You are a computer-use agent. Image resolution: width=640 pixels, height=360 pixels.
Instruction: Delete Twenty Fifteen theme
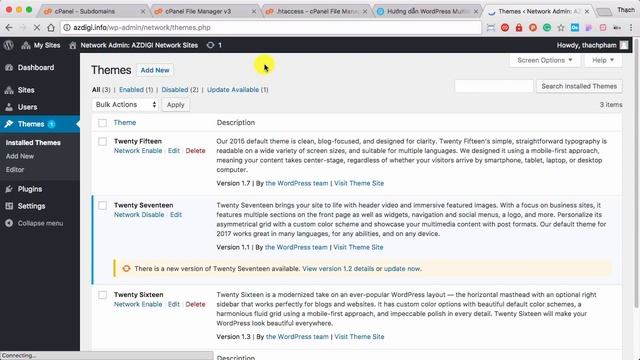(x=196, y=151)
